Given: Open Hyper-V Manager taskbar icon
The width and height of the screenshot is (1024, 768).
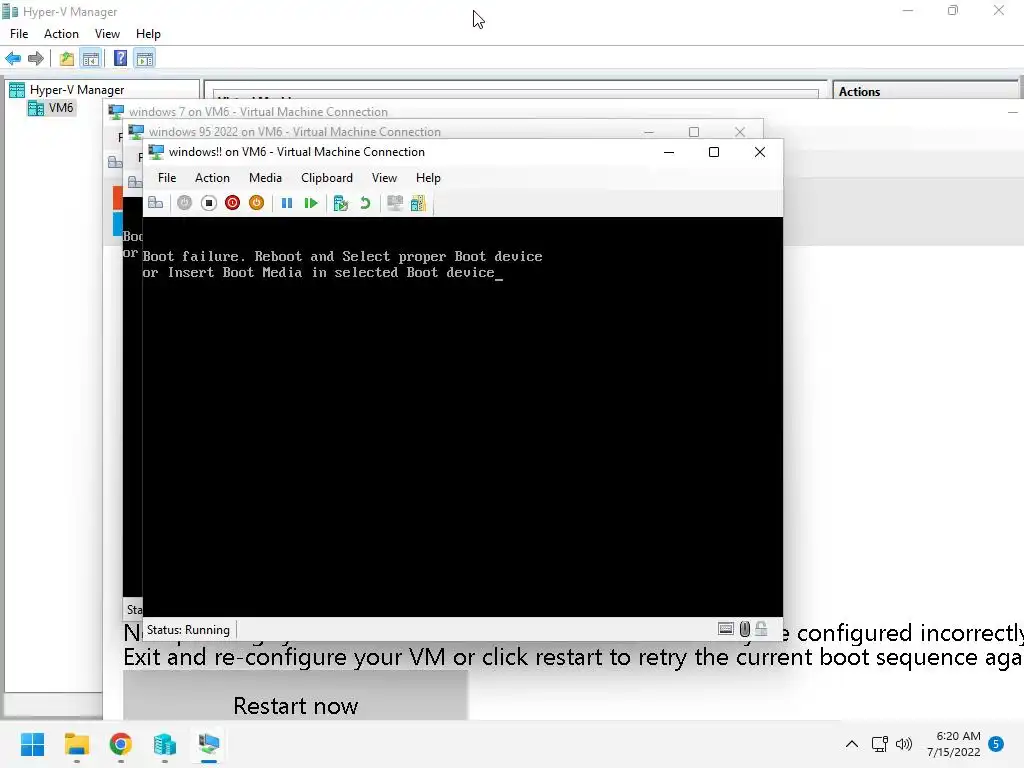Looking at the screenshot, I should (x=165, y=744).
